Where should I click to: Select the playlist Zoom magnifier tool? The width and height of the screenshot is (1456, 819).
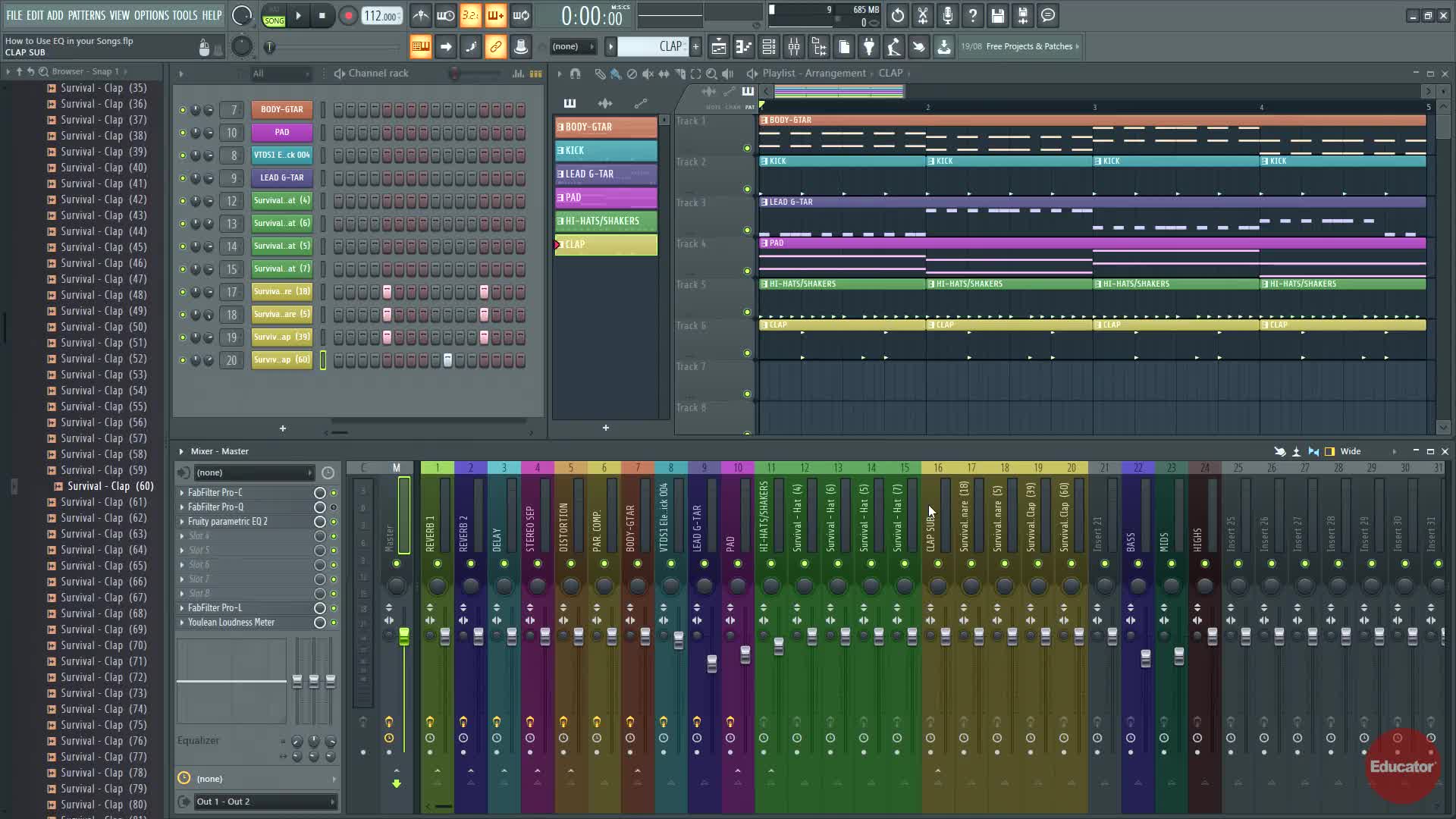(711, 74)
